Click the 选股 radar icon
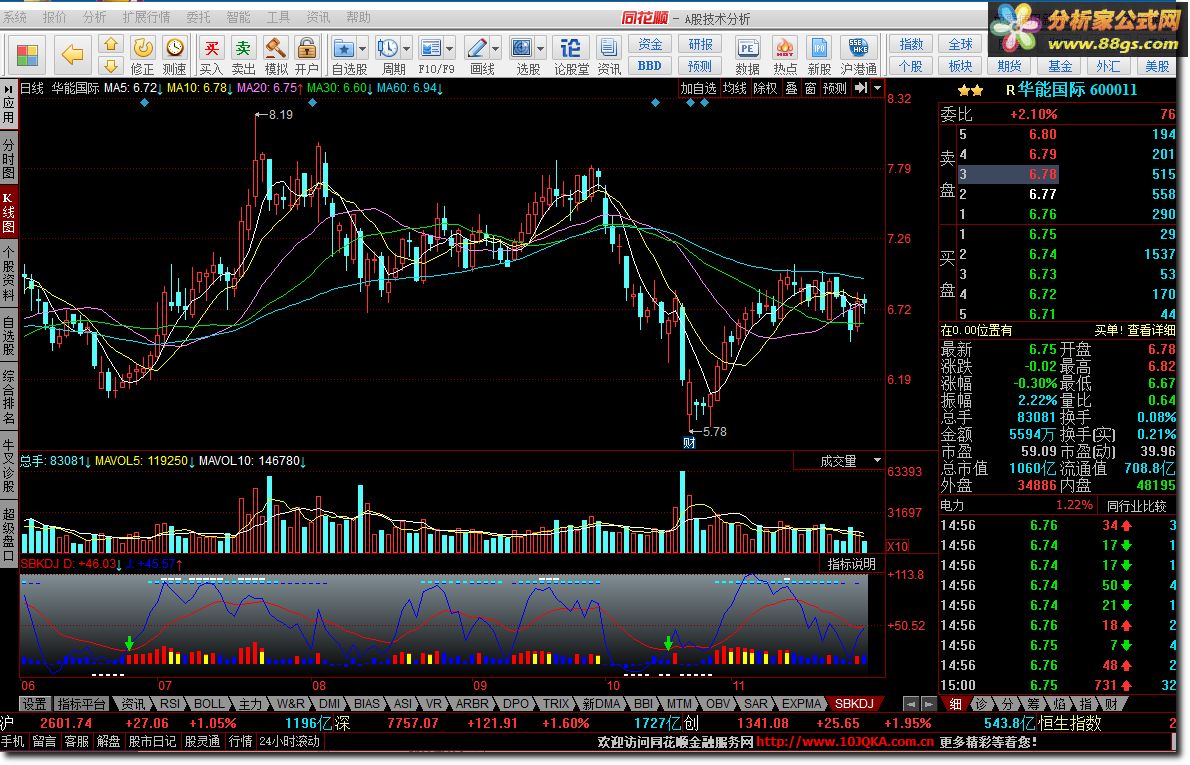This screenshot has height=765, width=1190. click(521, 49)
